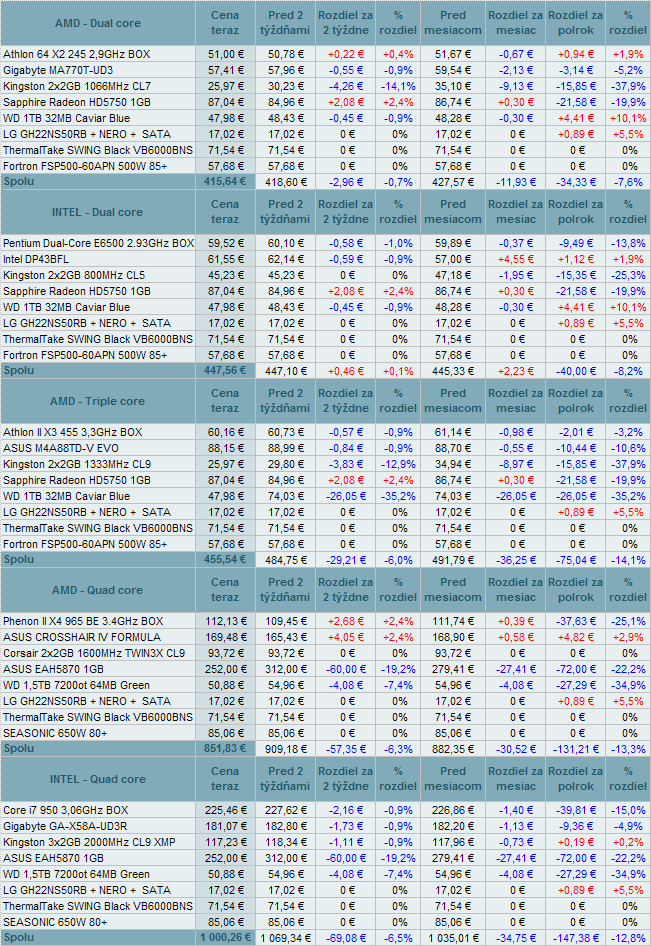The height and width of the screenshot is (946, 651).
Task: Select the "Kingston 2x2GB 1333MHz CL9" product name
Action: coord(77,464)
